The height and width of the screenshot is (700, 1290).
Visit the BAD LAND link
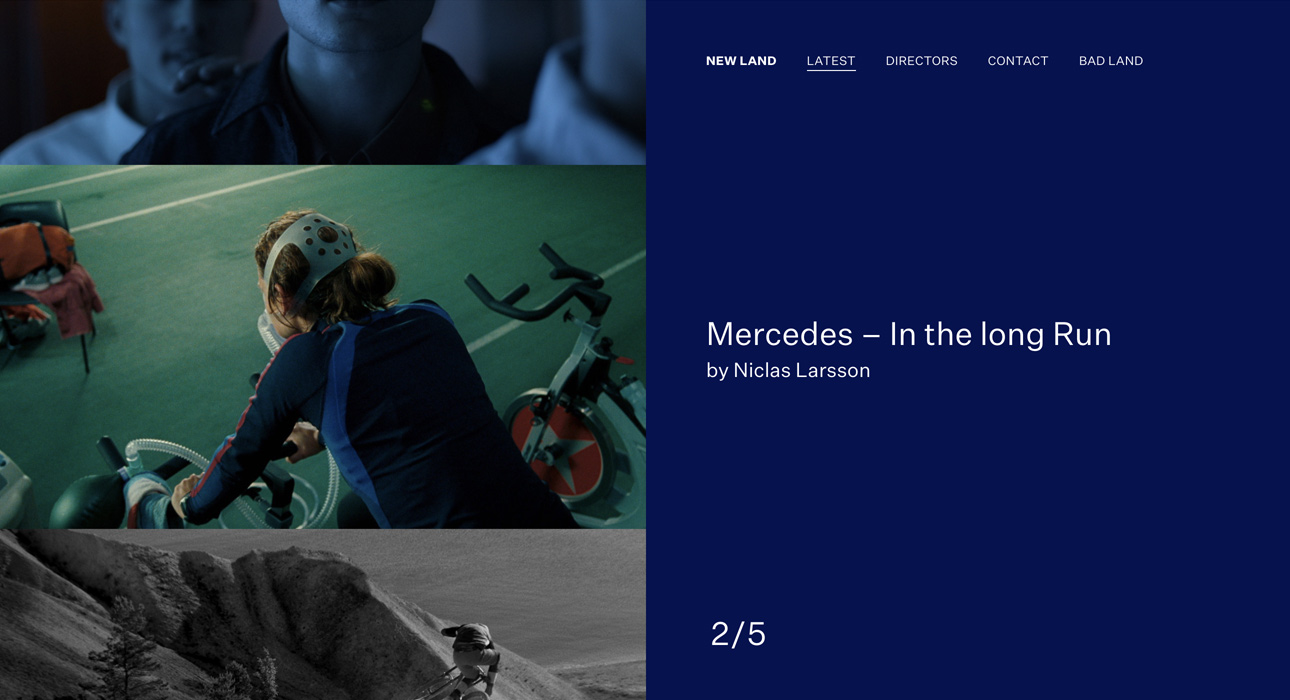1111,61
